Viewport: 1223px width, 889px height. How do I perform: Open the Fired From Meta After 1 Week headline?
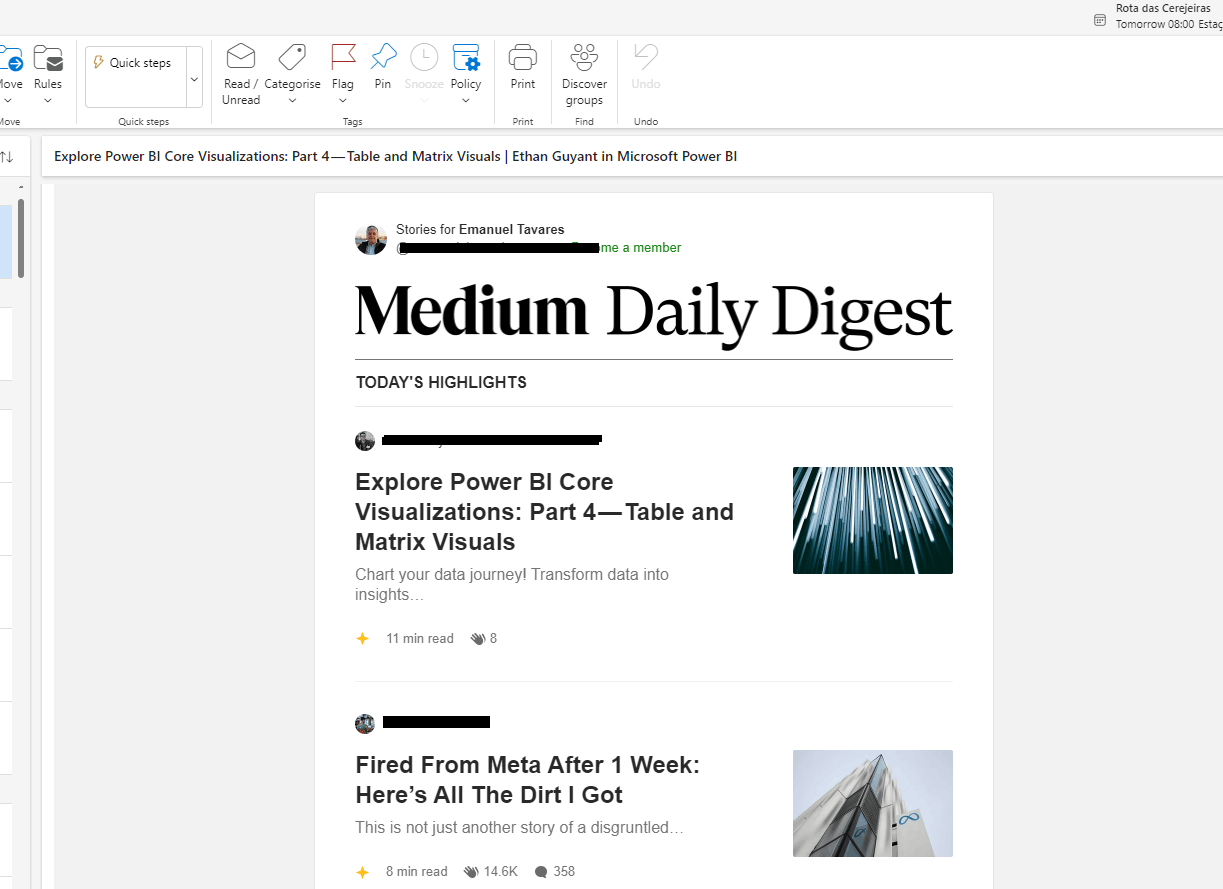click(527, 780)
